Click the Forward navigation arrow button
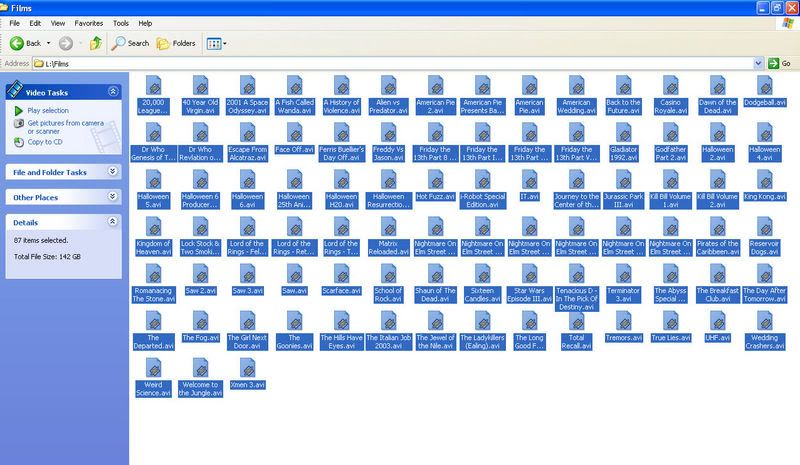This screenshot has height=465, width=800. tap(66, 43)
